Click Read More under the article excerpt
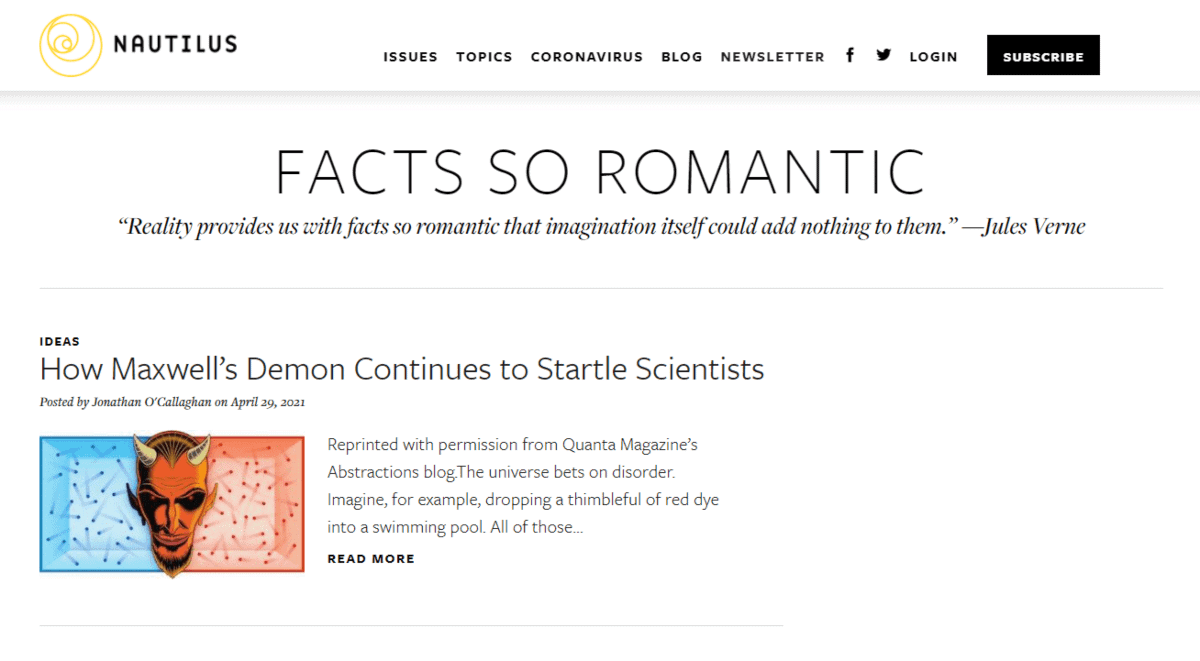This screenshot has width=1200, height=661. (371, 559)
